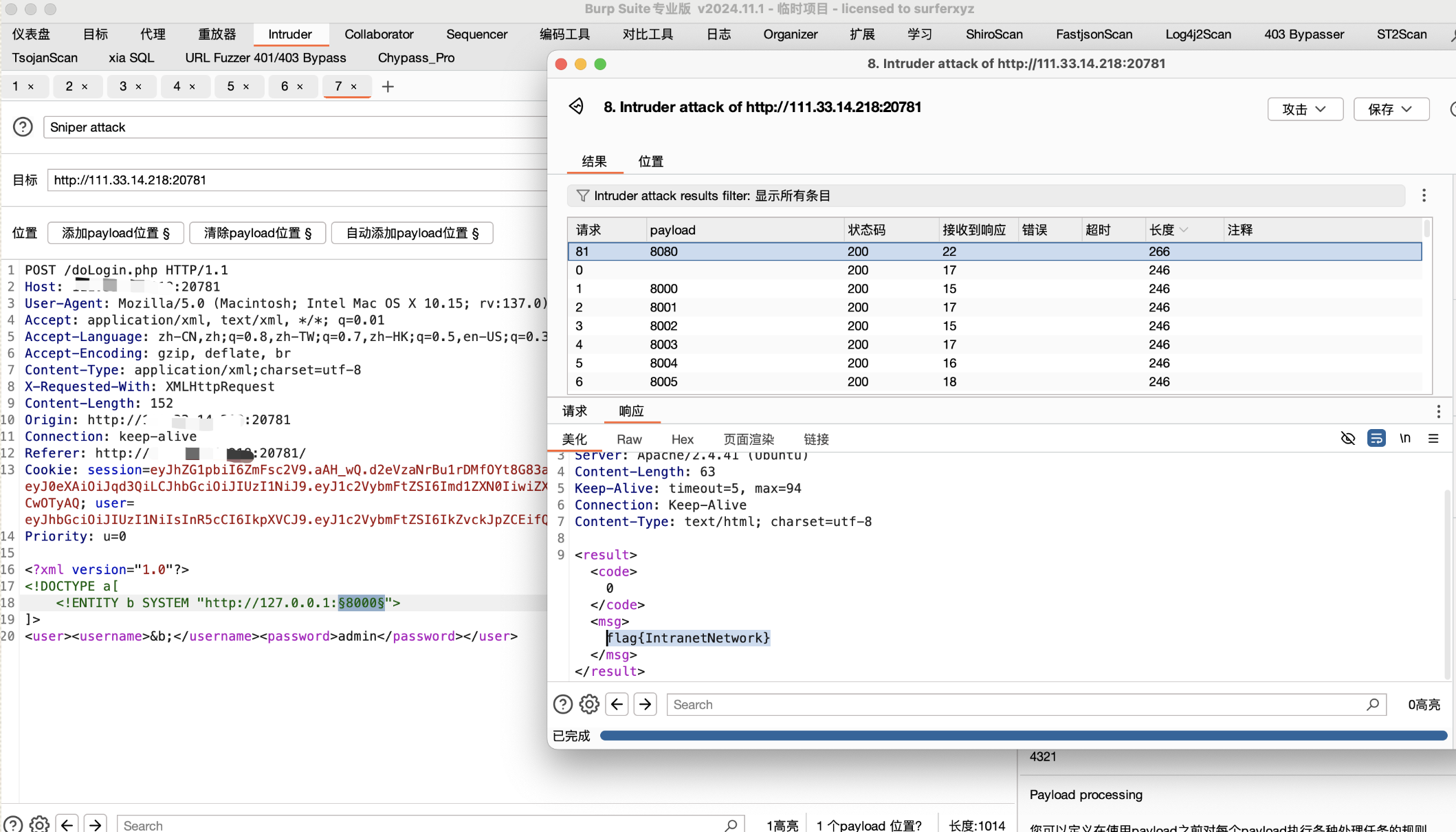Image resolution: width=1456 pixels, height=832 pixels.
Task: Open the 攻击 dropdown menu
Action: pos(1304,109)
